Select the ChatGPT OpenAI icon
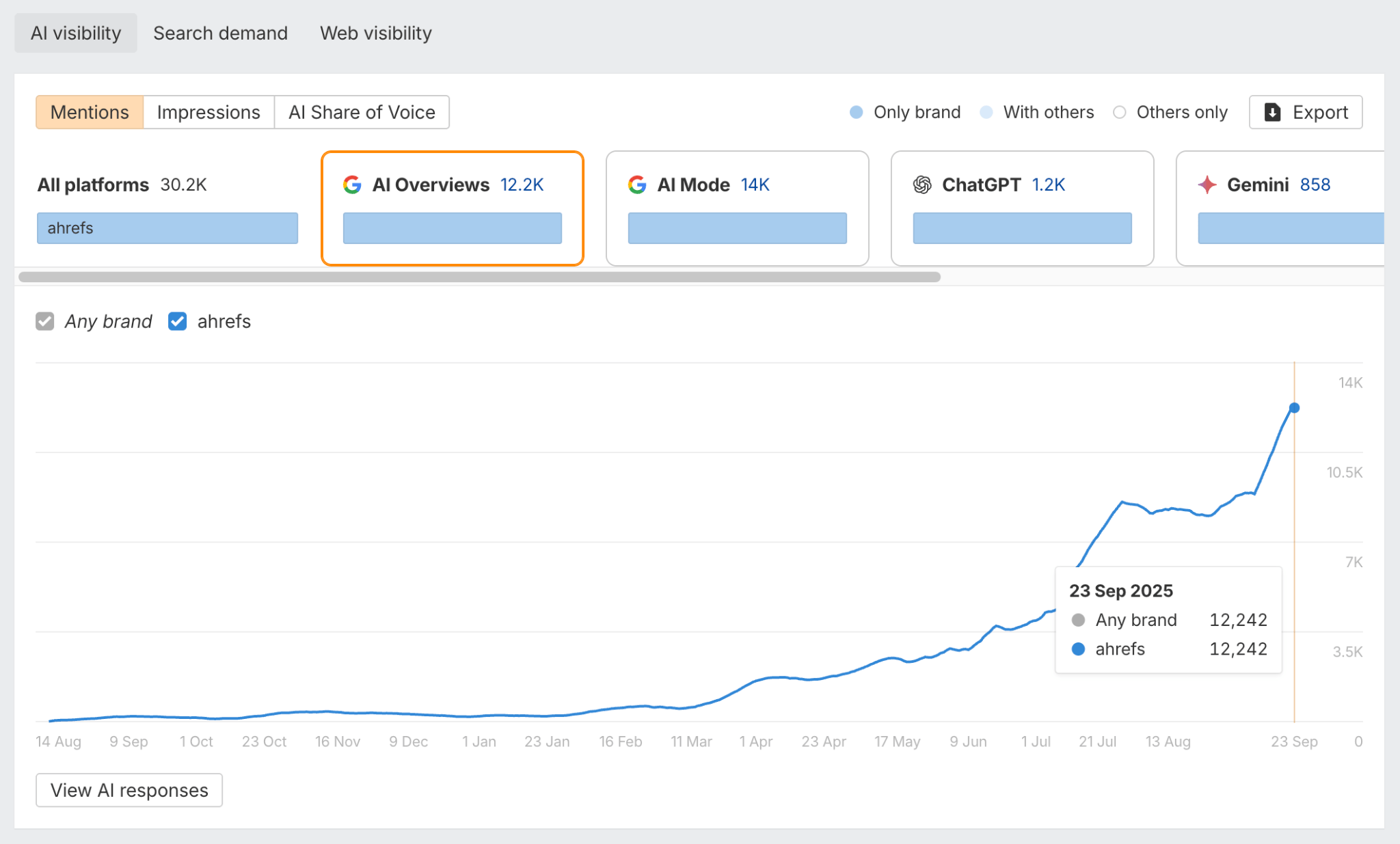This screenshot has height=844, width=1400. click(x=923, y=184)
